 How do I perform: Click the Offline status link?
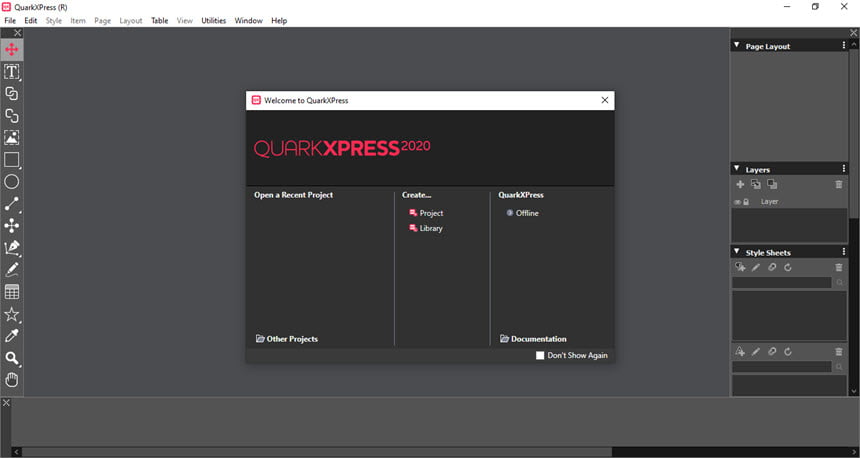523,213
